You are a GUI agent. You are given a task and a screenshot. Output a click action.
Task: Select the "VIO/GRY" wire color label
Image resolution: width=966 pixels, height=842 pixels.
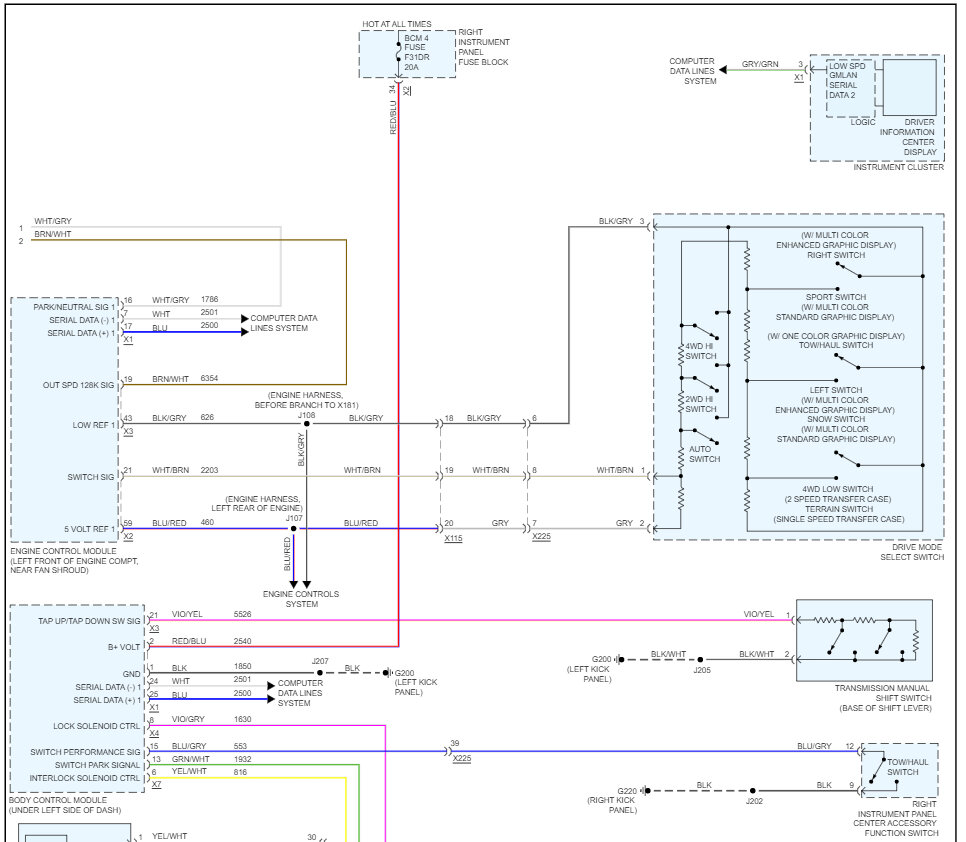(189, 719)
